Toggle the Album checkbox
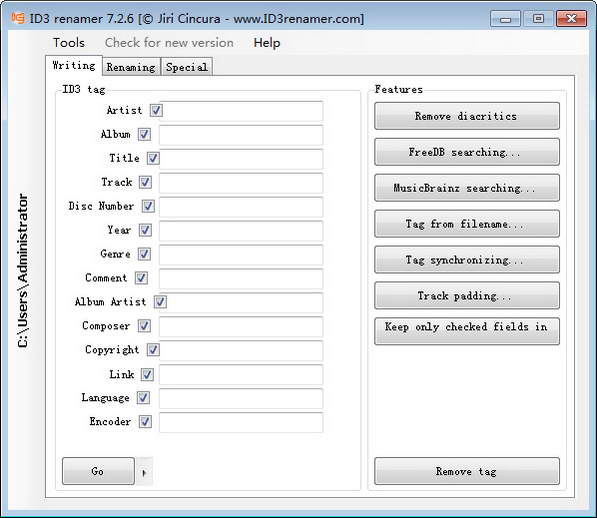The height and width of the screenshot is (518, 597). [x=144, y=134]
